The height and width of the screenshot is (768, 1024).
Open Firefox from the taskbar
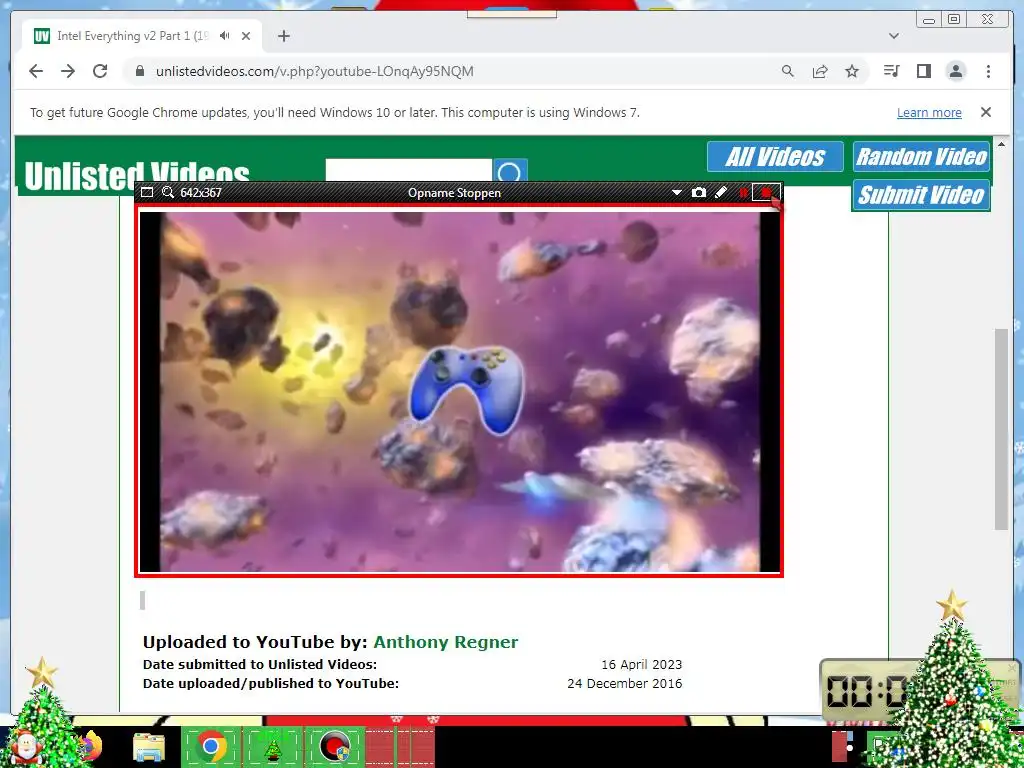(x=91, y=746)
